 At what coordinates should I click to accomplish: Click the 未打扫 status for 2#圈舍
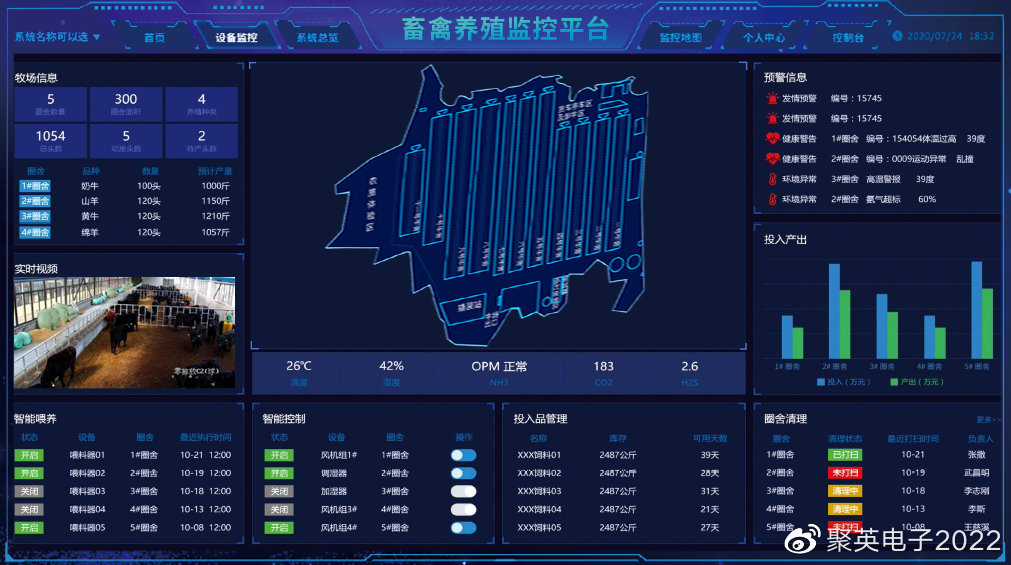(845, 473)
